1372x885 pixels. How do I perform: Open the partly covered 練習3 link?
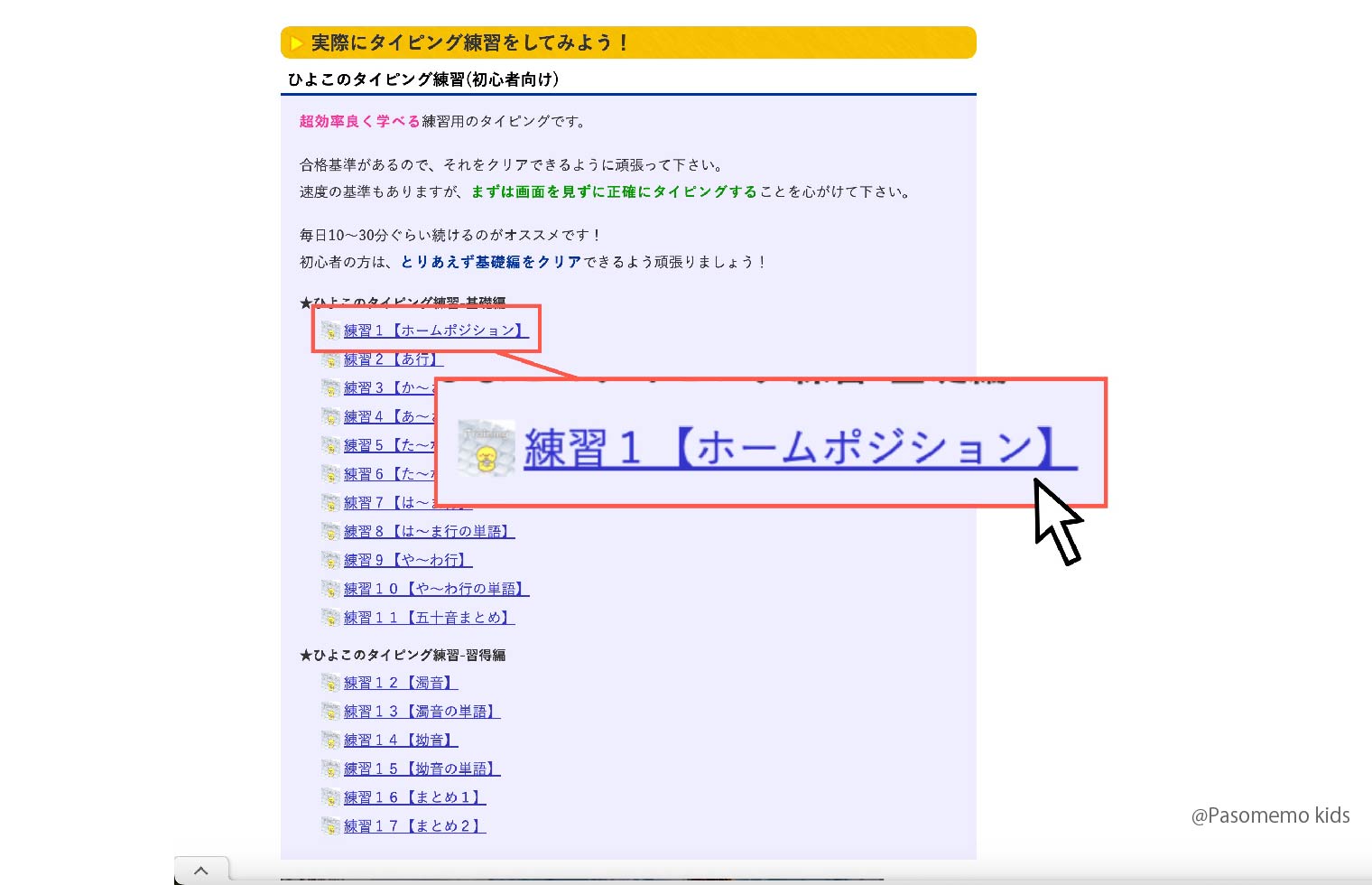click(388, 388)
